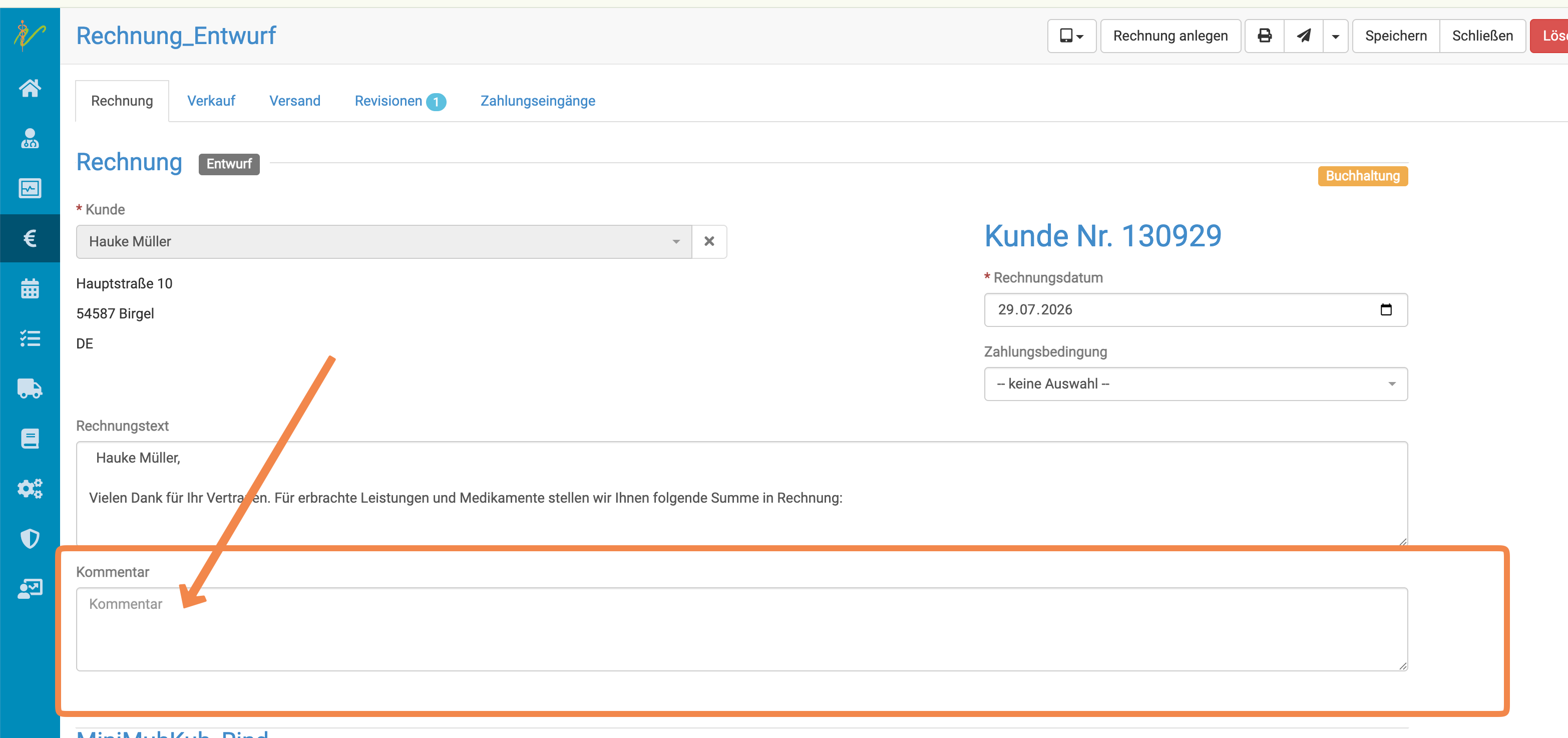Open the book sidebar icon
Viewport: 1568px width, 738px height.
tap(30, 439)
